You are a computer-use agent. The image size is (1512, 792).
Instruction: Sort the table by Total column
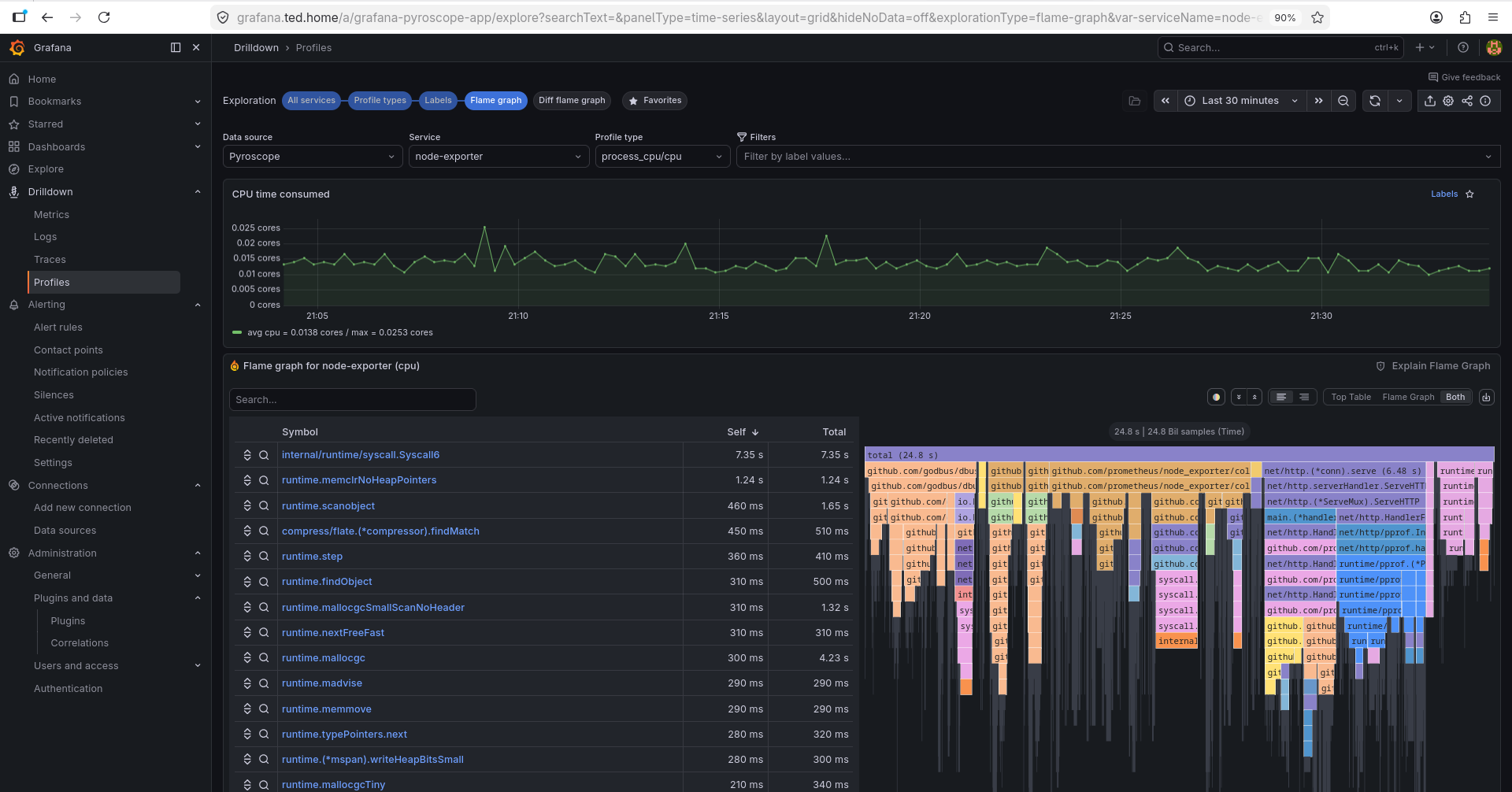click(x=834, y=432)
